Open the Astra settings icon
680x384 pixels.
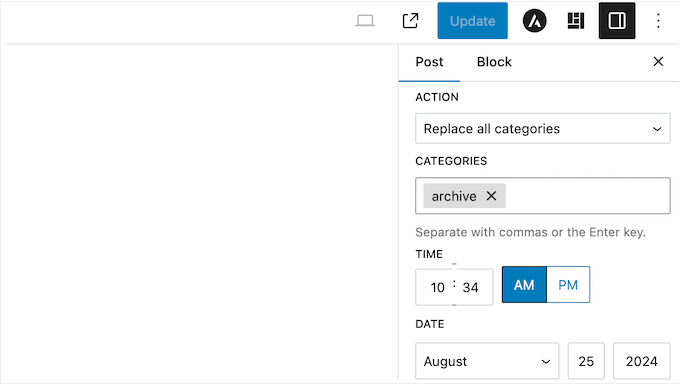pyautogui.click(x=534, y=21)
